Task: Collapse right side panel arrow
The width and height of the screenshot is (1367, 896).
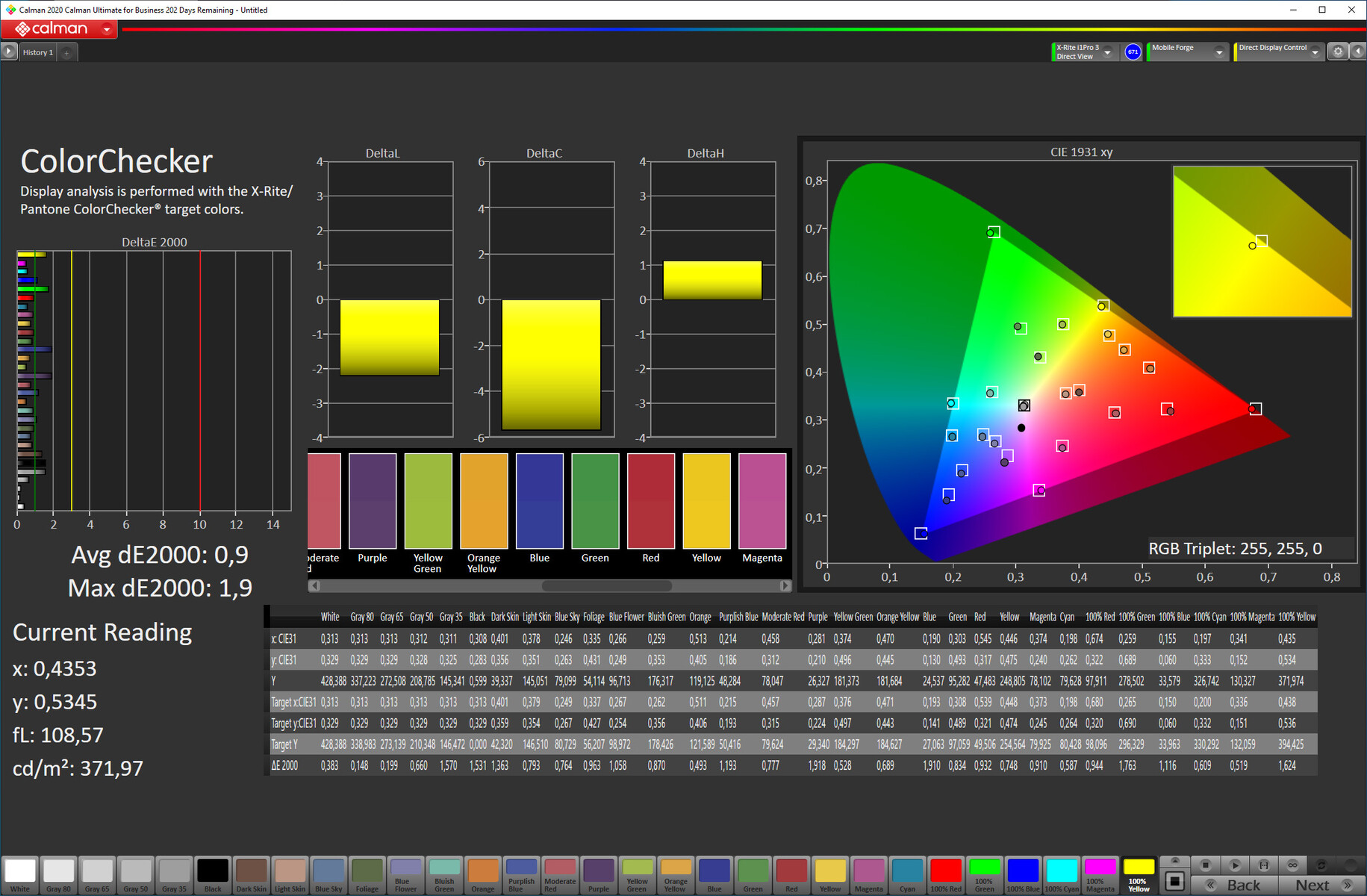Action: 1358,52
